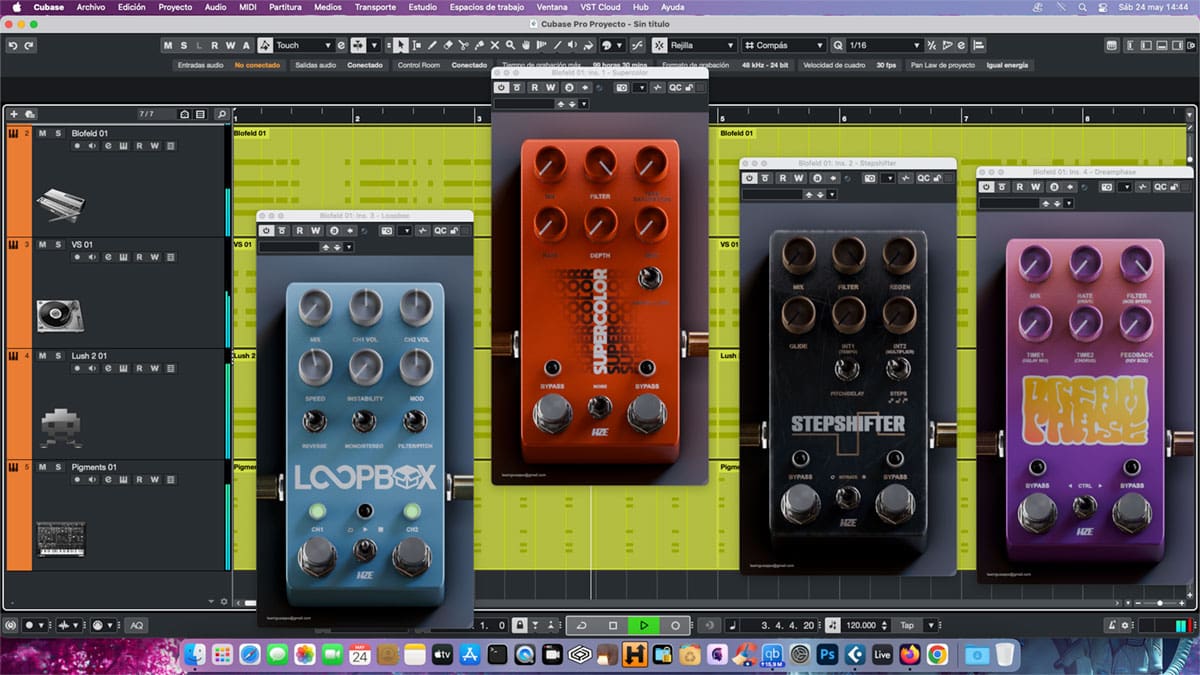Solo the VS 01 track
Image resolution: width=1200 pixels, height=675 pixels.
(58, 244)
